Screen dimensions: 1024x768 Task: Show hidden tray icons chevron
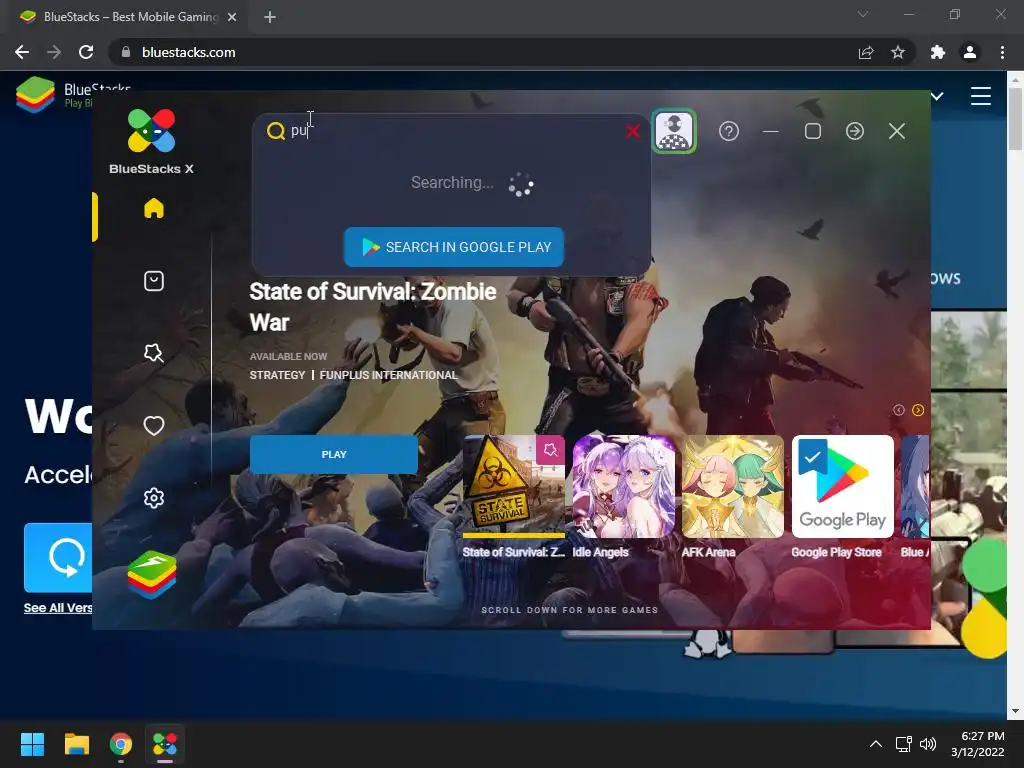click(x=876, y=744)
